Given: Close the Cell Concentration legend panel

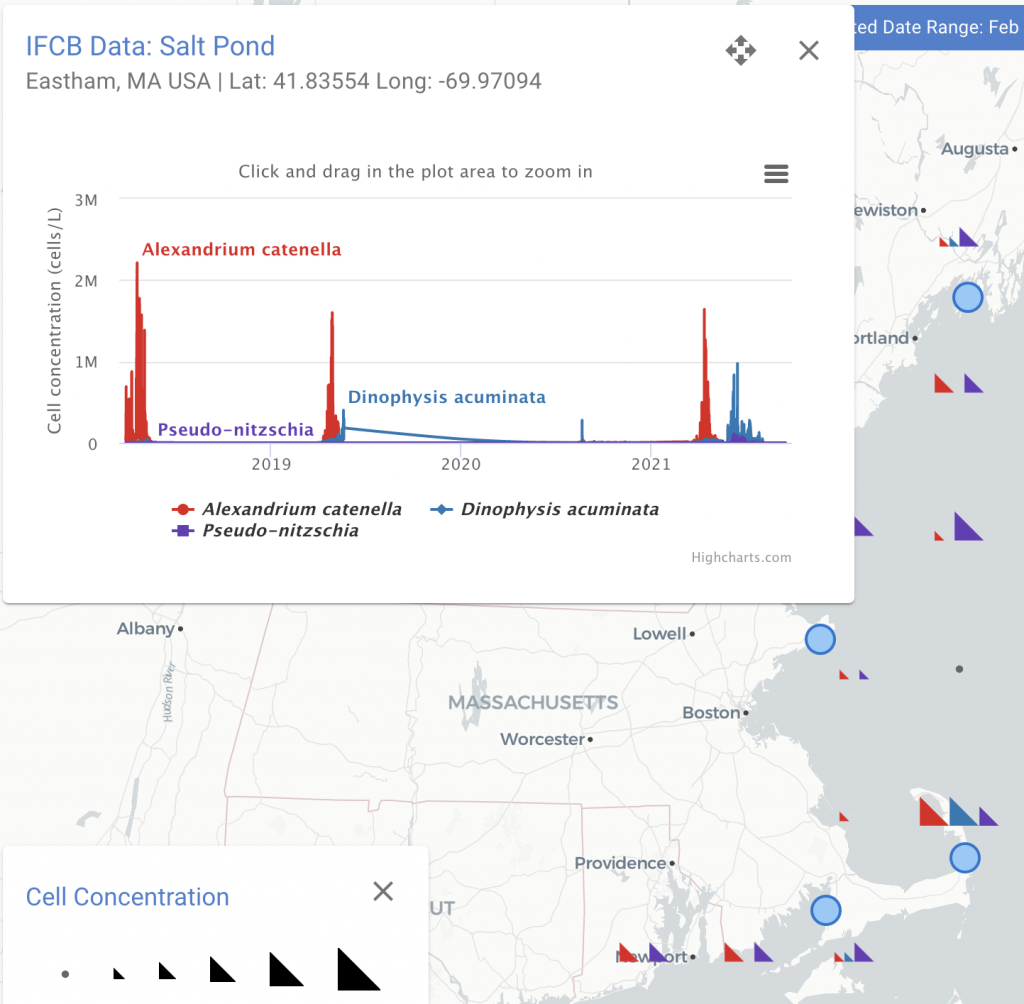Looking at the screenshot, I should click(382, 891).
